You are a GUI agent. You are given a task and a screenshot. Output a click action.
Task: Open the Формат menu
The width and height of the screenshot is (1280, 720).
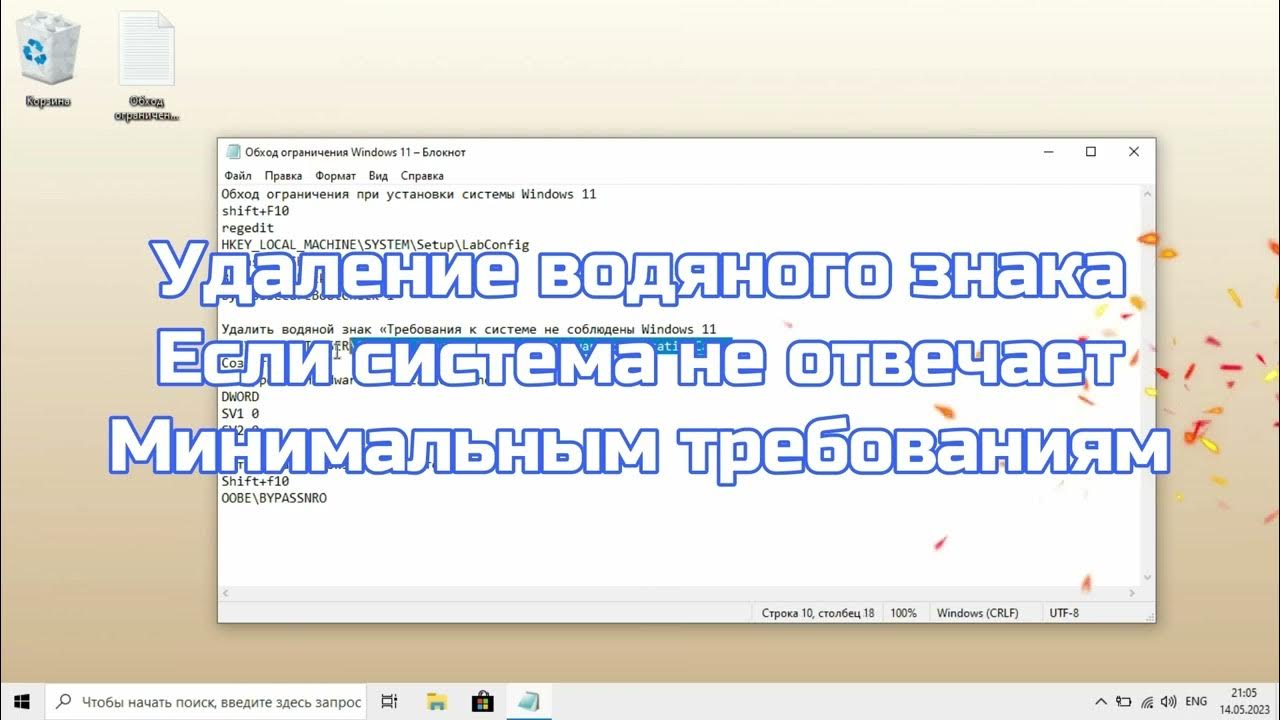(x=335, y=176)
